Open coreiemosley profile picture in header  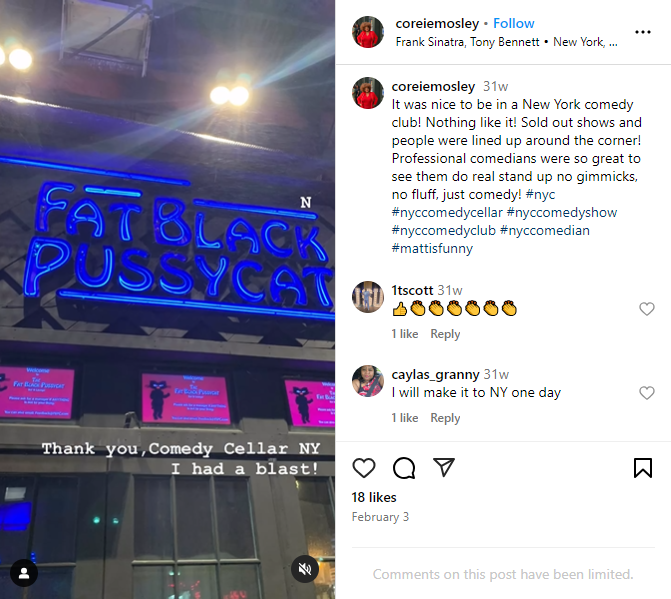coord(368,32)
